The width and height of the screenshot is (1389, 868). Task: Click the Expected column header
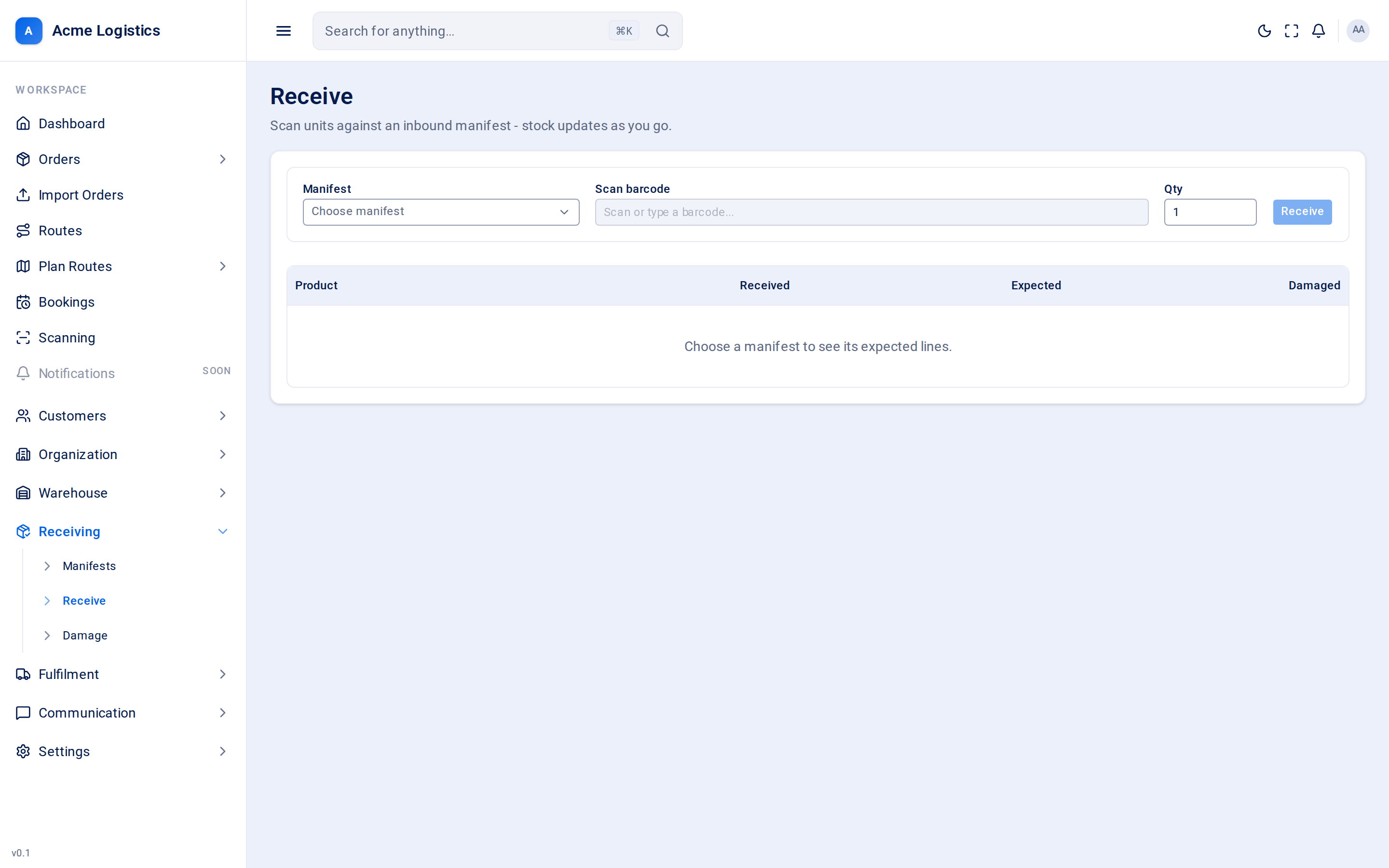[x=1035, y=285]
